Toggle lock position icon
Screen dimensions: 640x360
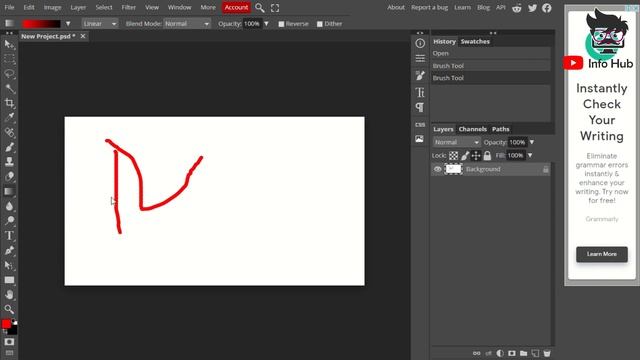(476, 156)
